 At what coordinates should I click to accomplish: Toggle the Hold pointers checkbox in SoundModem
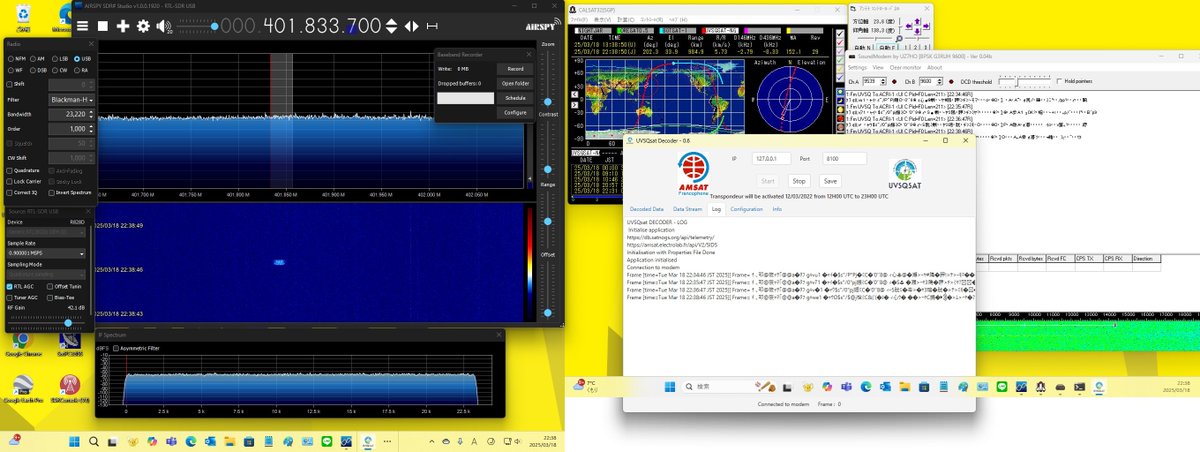1059,81
